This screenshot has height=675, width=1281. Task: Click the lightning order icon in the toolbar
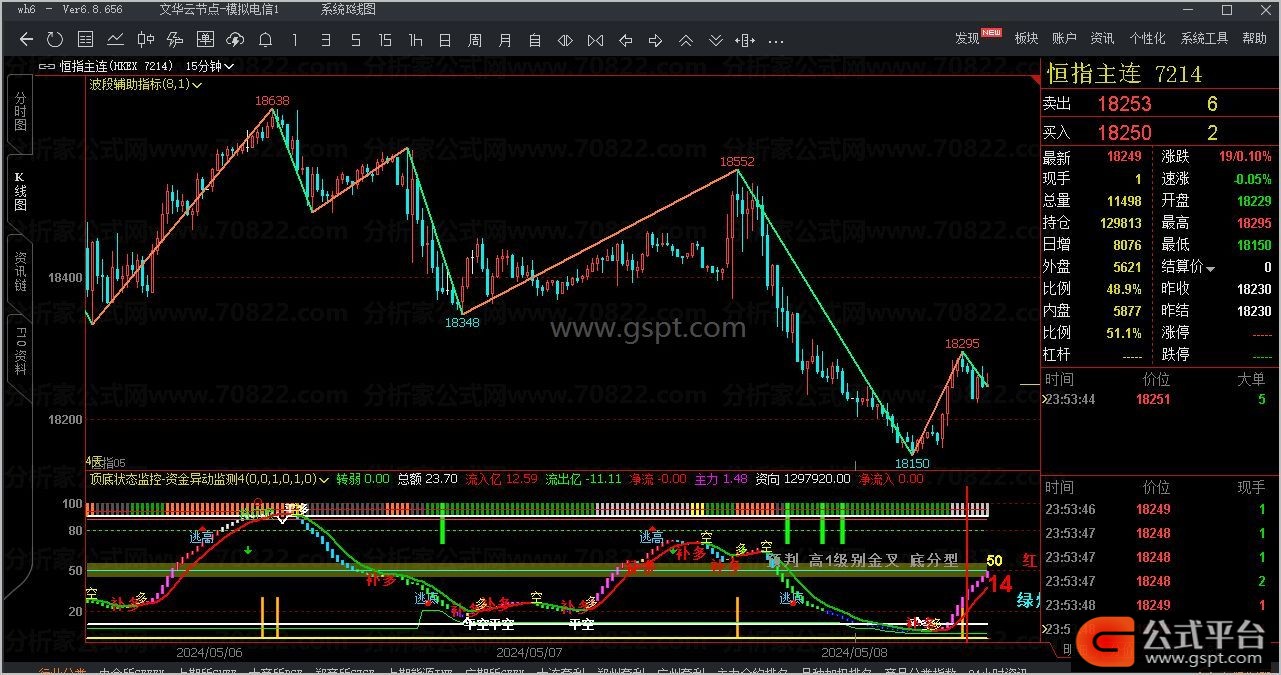click(x=175, y=40)
